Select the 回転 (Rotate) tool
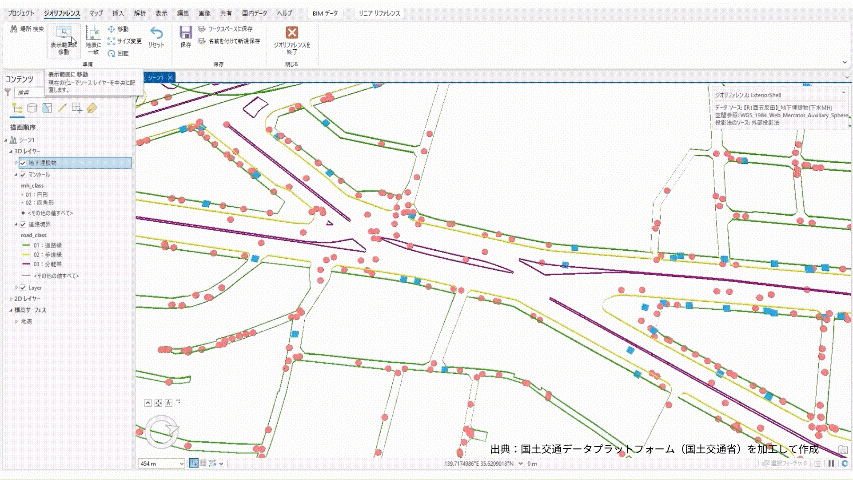Screen dimensions: 853x480 point(117,53)
